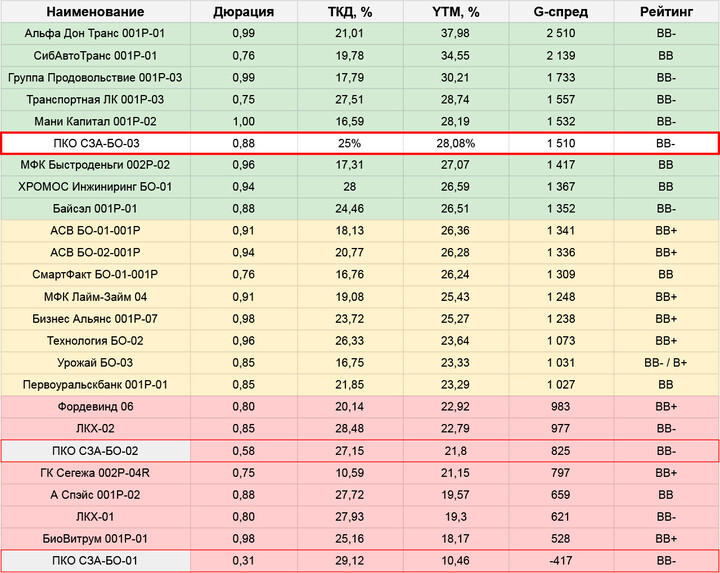Click G-спред value 1 027
This screenshot has height=573, width=720.
pyautogui.click(x=561, y=385)
